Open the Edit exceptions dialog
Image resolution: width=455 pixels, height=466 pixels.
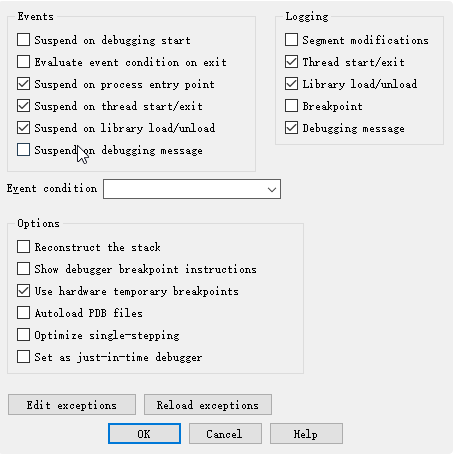(x=72, y=405)
